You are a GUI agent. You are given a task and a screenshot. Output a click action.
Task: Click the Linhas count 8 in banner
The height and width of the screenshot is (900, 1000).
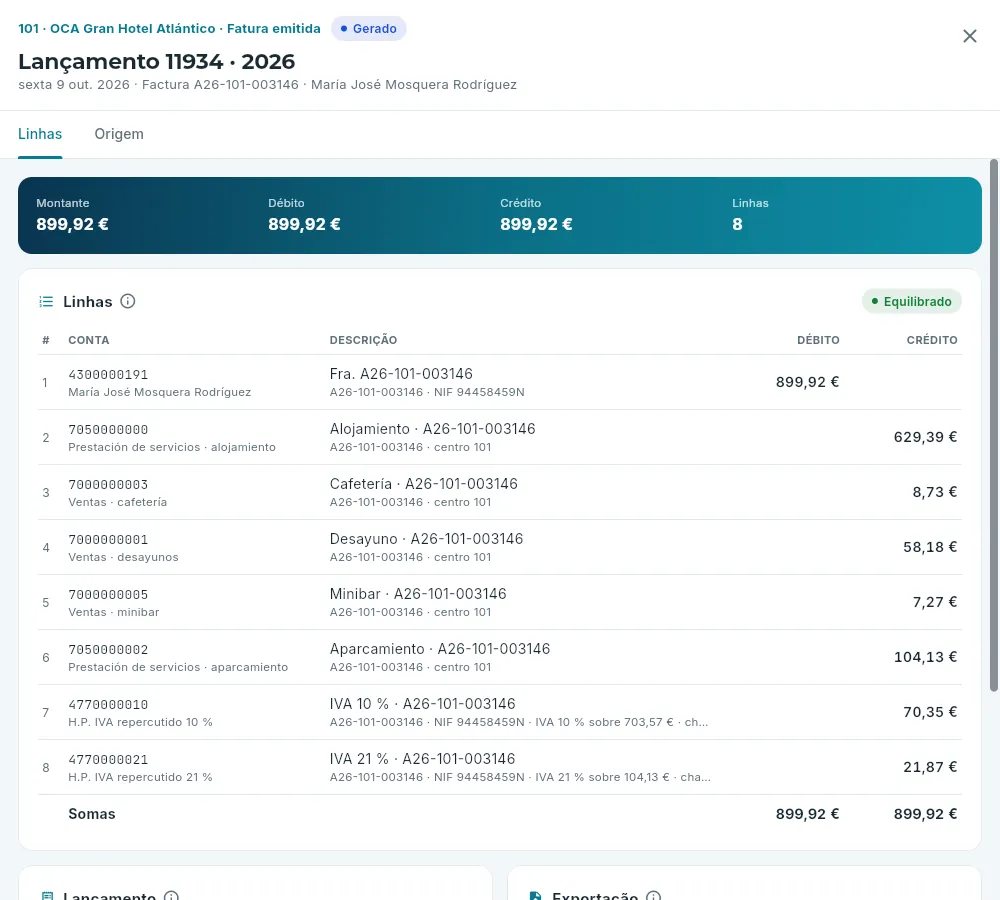click(x=737, y=225)
